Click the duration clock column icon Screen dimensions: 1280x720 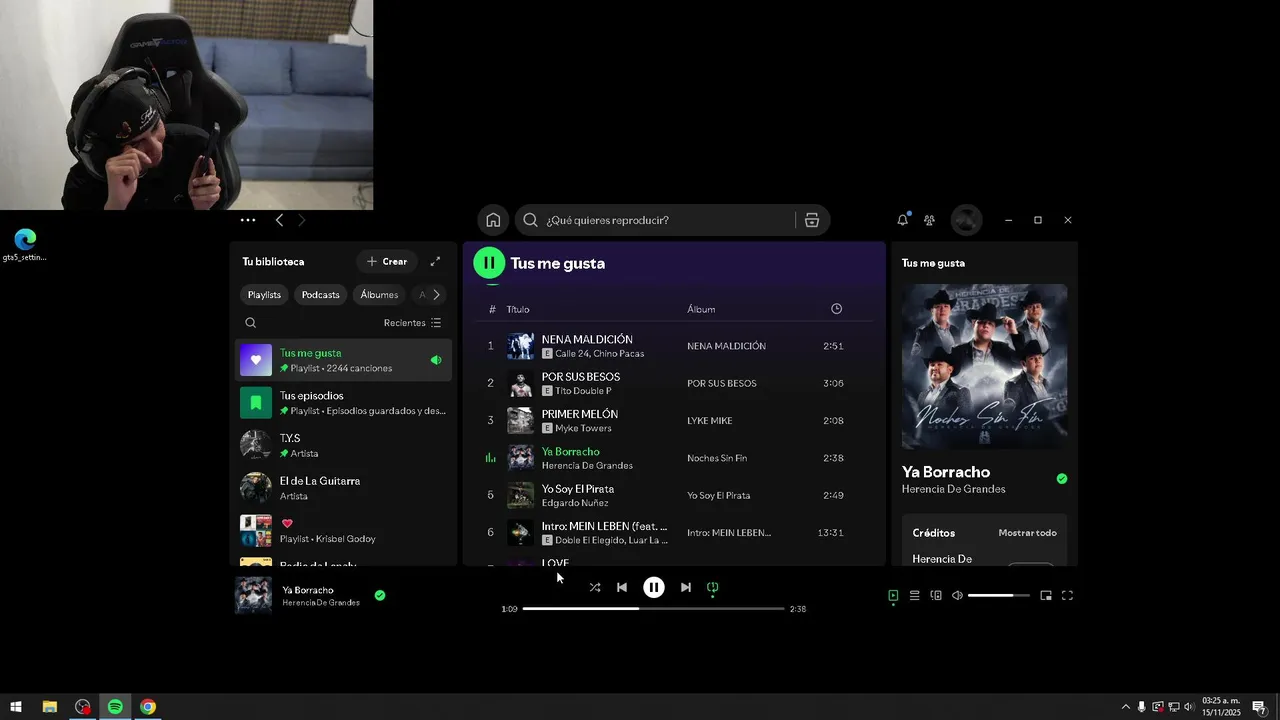click(x=837, y=309)
